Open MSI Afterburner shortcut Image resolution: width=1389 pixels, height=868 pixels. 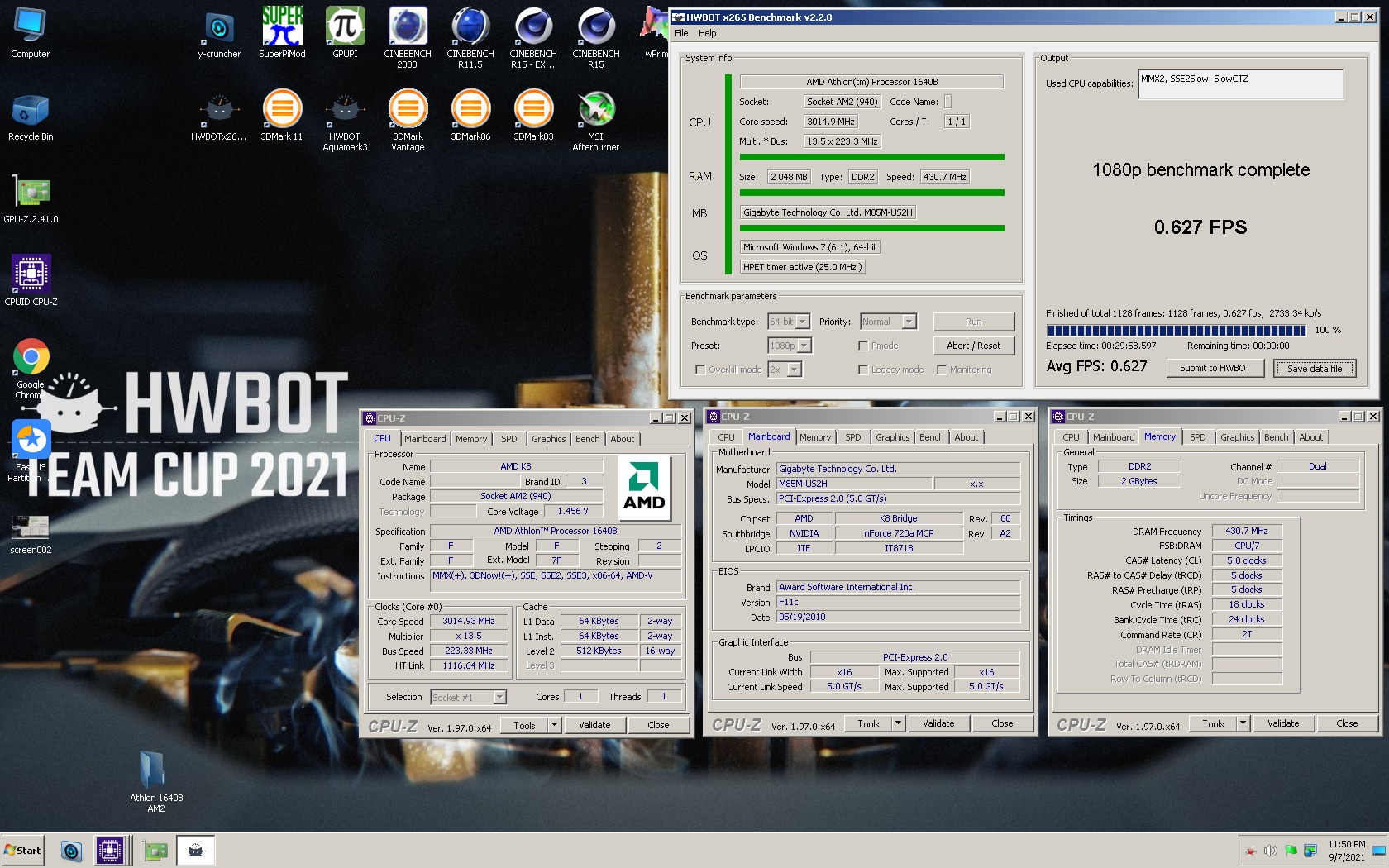click(596, 122)
